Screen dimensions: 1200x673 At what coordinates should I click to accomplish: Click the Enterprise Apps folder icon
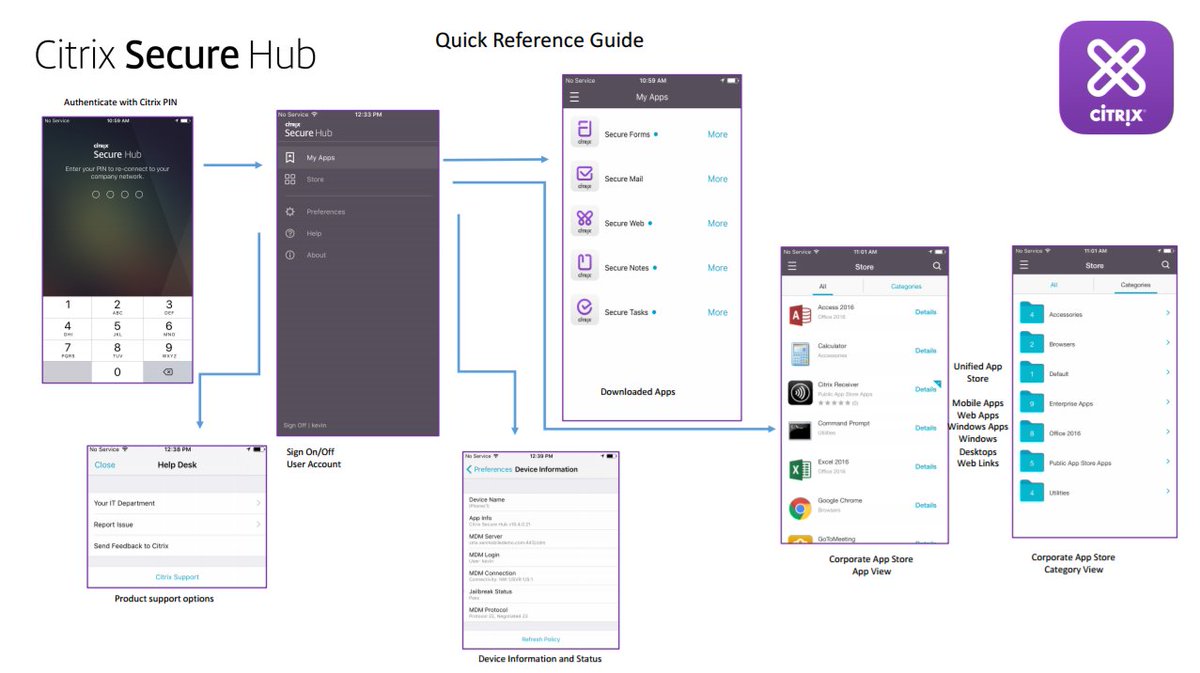[1031, 403]
